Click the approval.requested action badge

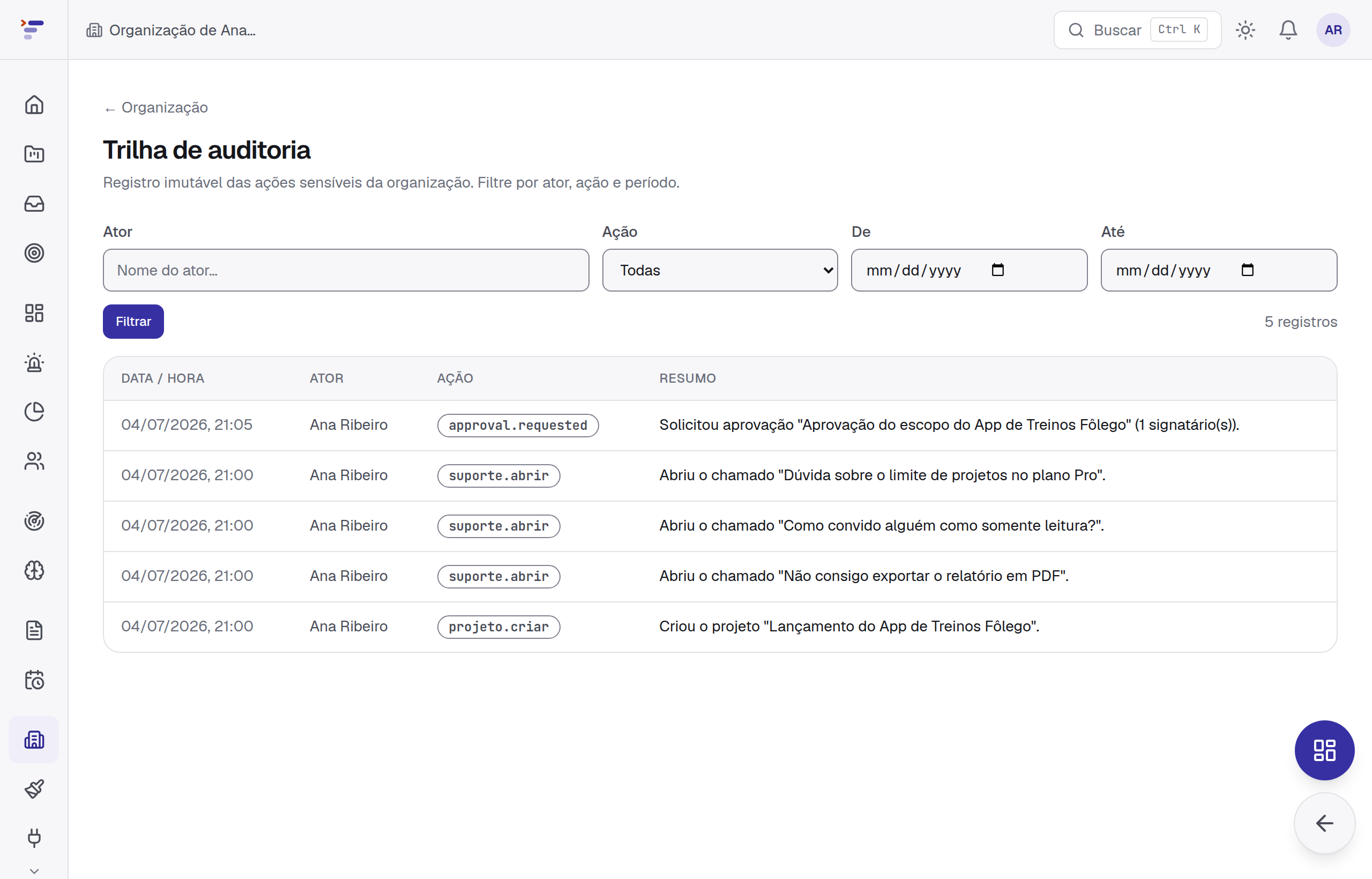[x=518, y=425]
